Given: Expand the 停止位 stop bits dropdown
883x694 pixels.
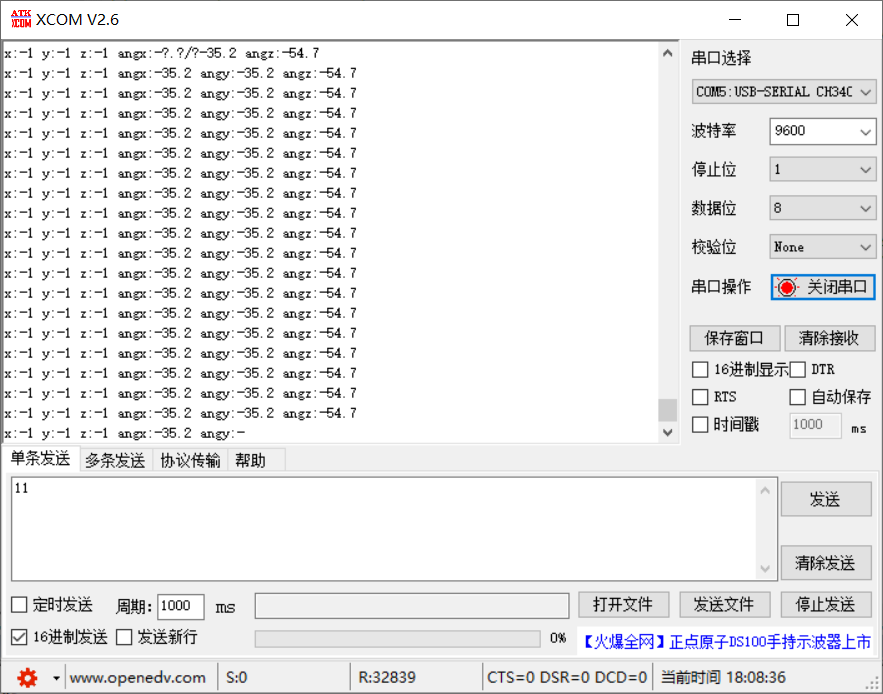Looking at the screenshot, I should coord(823,170).
